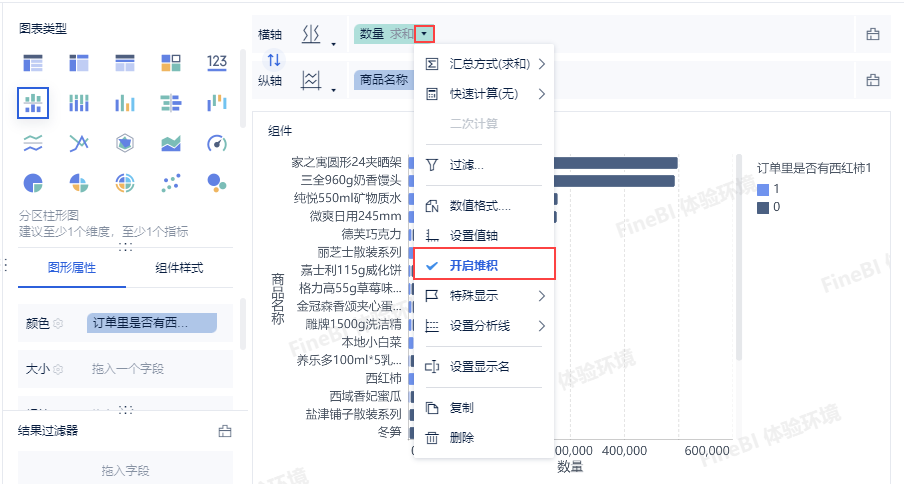Choose the scatter plot chart icon
The width and height of the screenshot is (904, 484).
(171, 183)
